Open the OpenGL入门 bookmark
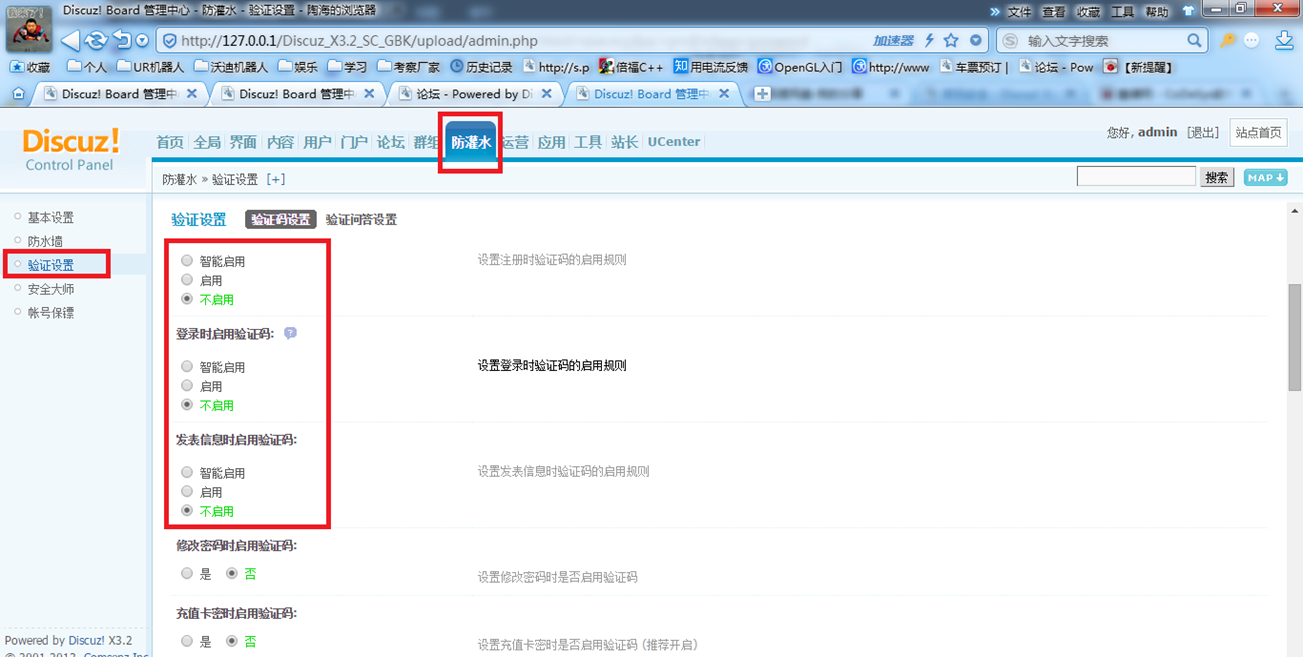This screenshot has height=657, width=1303. [800, 67]
